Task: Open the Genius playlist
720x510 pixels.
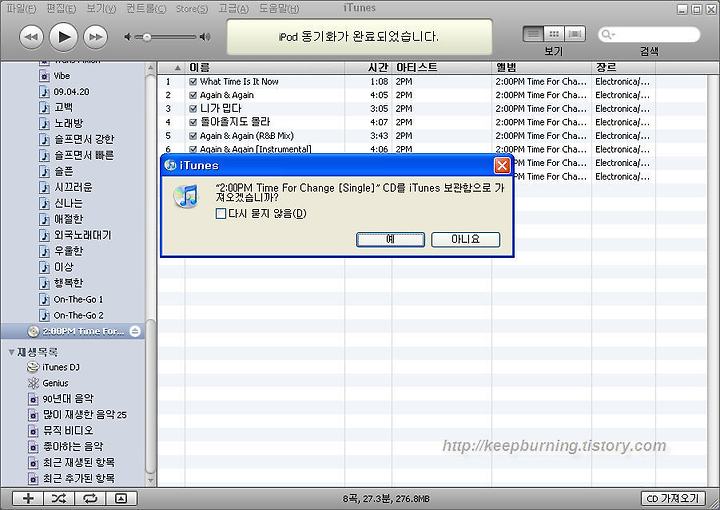Action: (x=55, y=383)
